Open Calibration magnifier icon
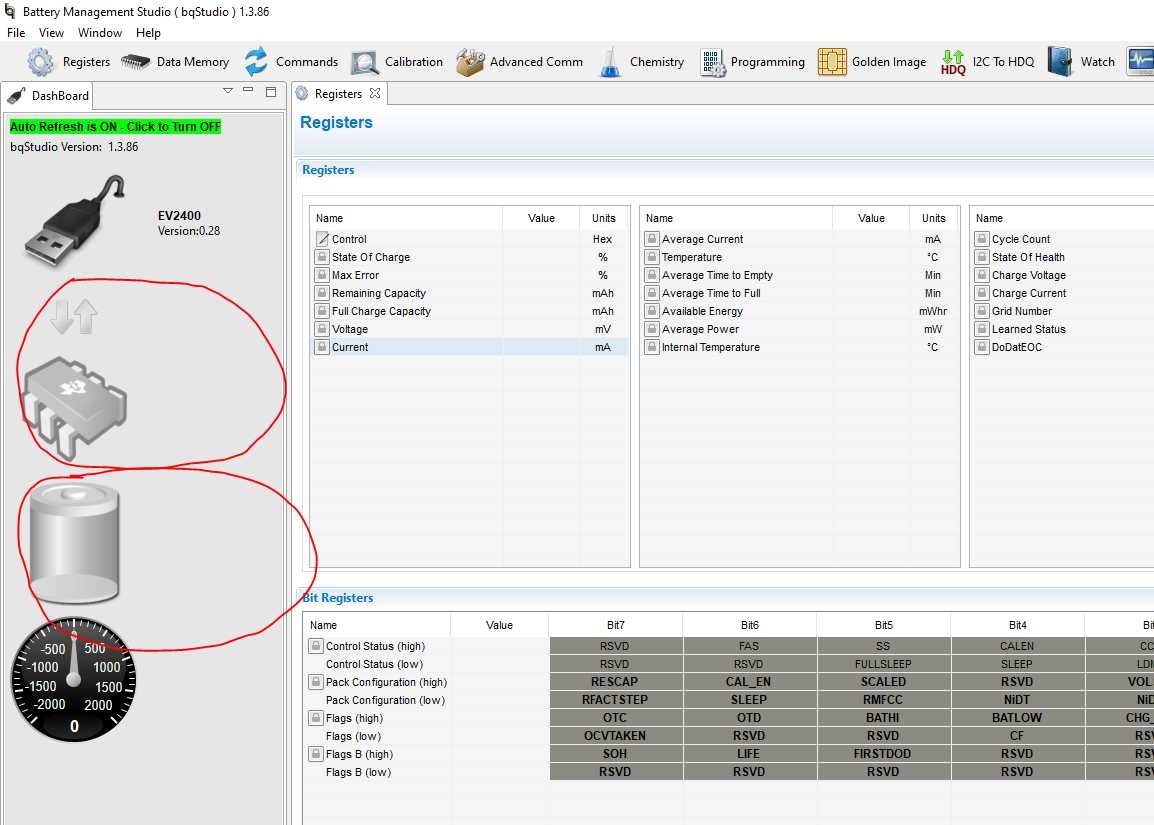Image resolution: width=1154 pixels, height=825 pixels. click(364, 63)
